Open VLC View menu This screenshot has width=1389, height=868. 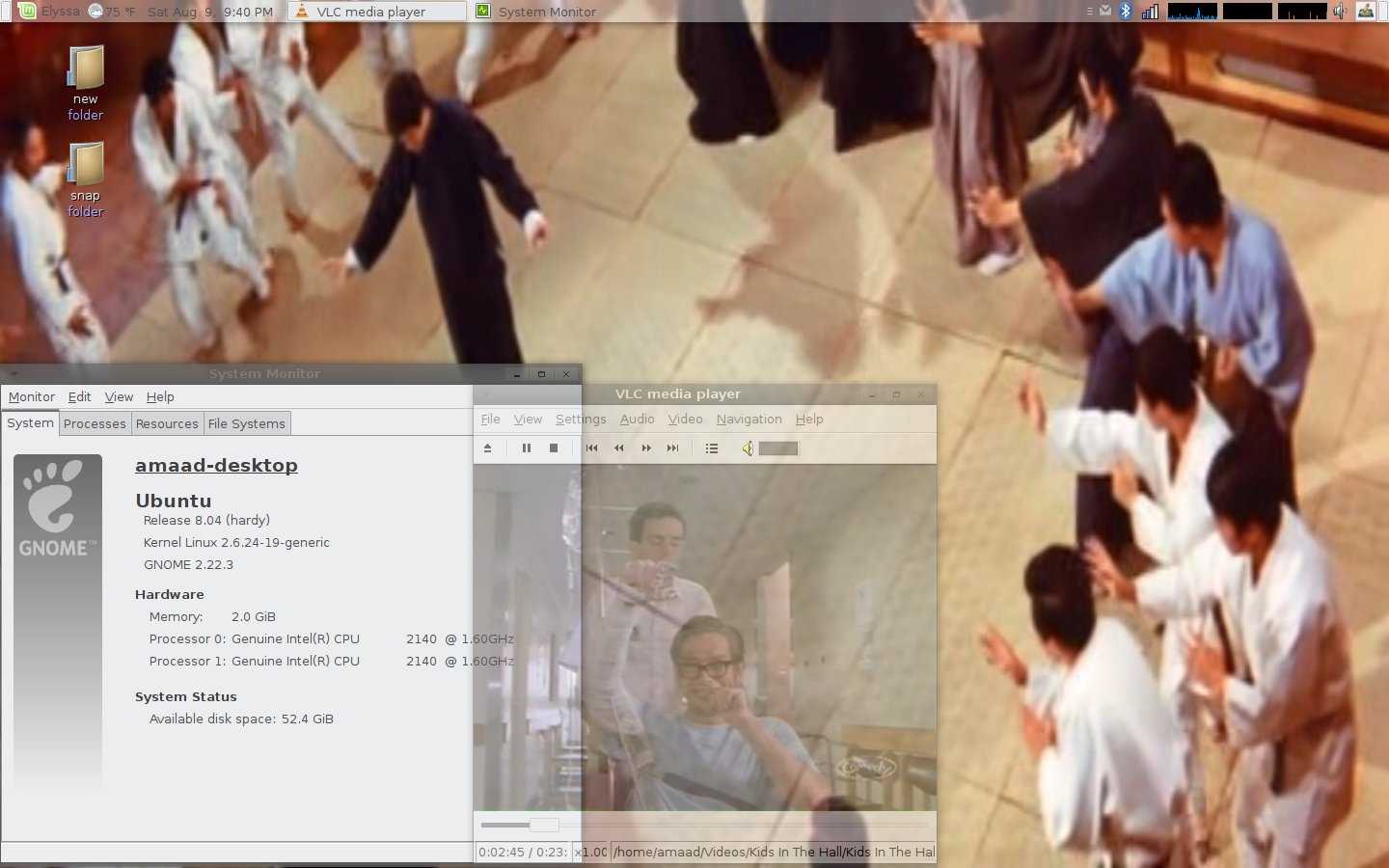528,420
